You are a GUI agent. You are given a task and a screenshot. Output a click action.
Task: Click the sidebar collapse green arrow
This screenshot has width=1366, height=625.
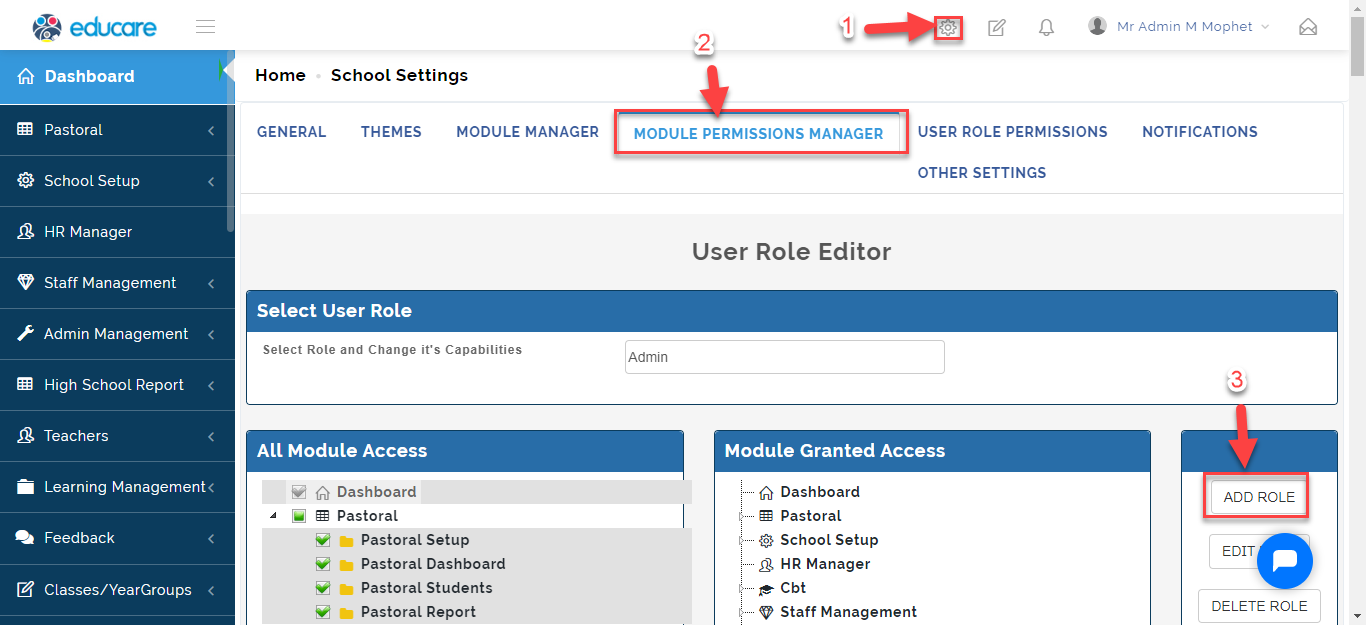pos(221,70)
